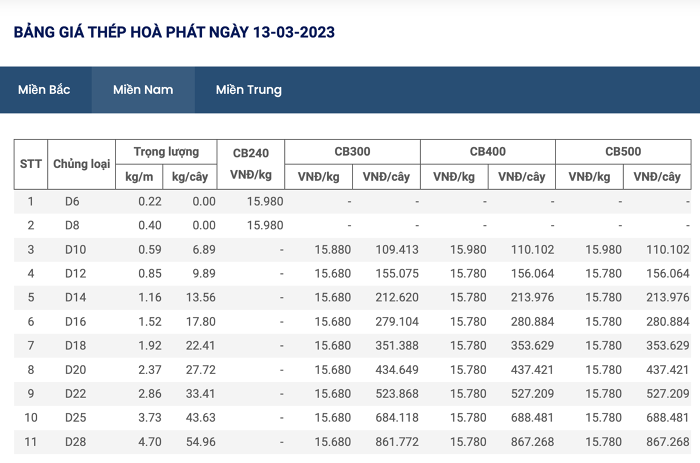
Task: Click the CB300 column group header
Action: 352,152
